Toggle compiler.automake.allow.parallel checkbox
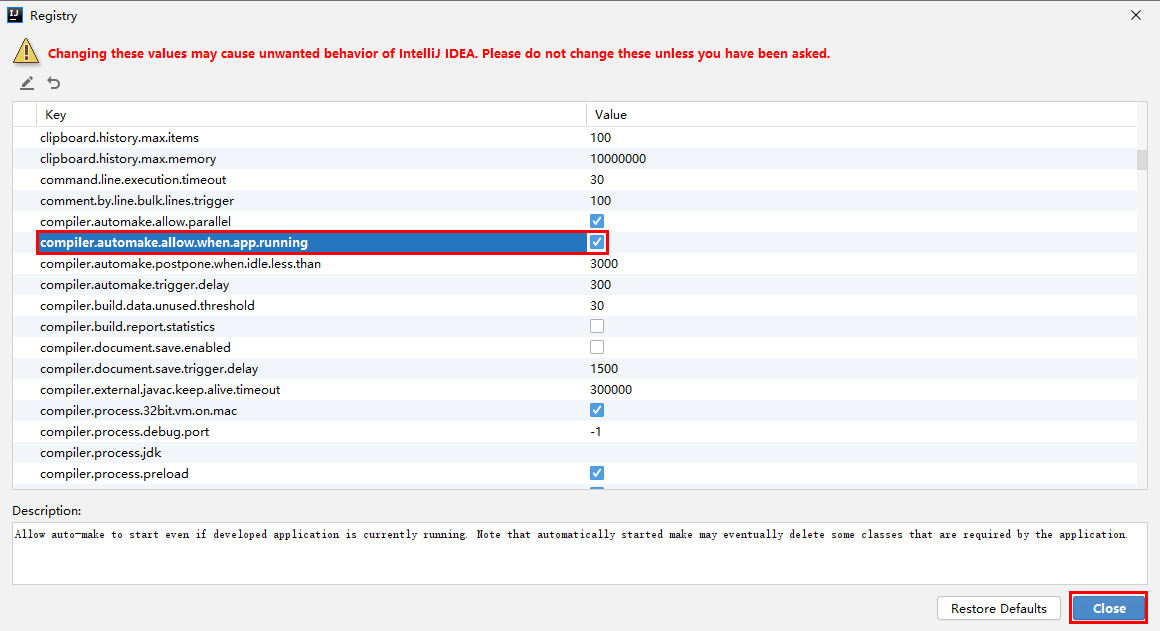 point(597,221)
